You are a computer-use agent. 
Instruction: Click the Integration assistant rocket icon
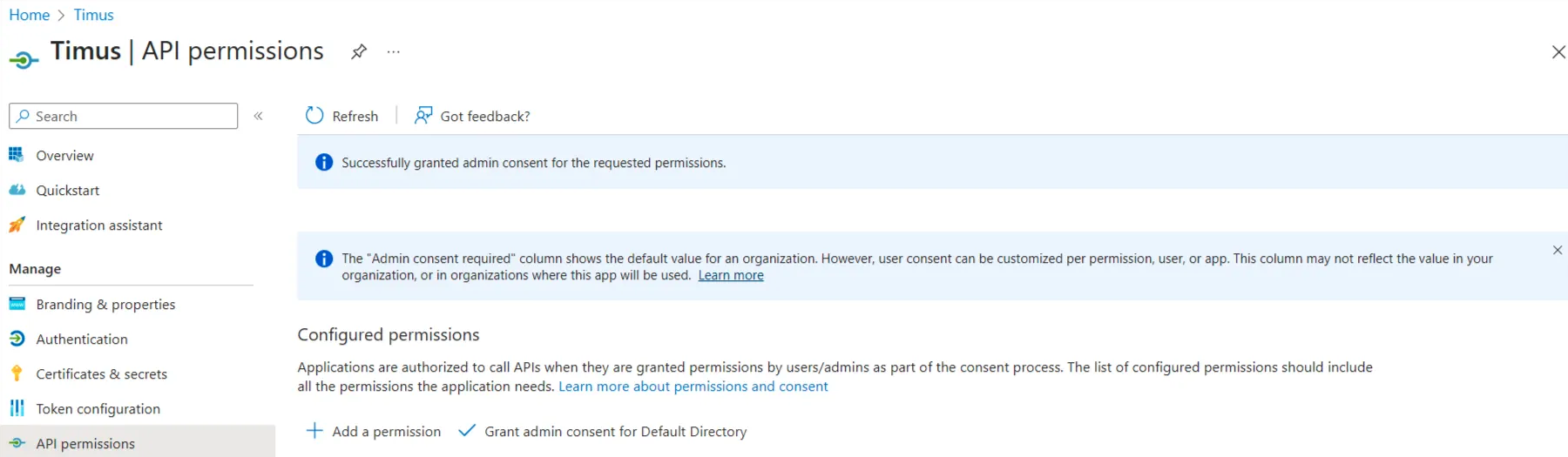pyautogui.click(x=17, y=225)
